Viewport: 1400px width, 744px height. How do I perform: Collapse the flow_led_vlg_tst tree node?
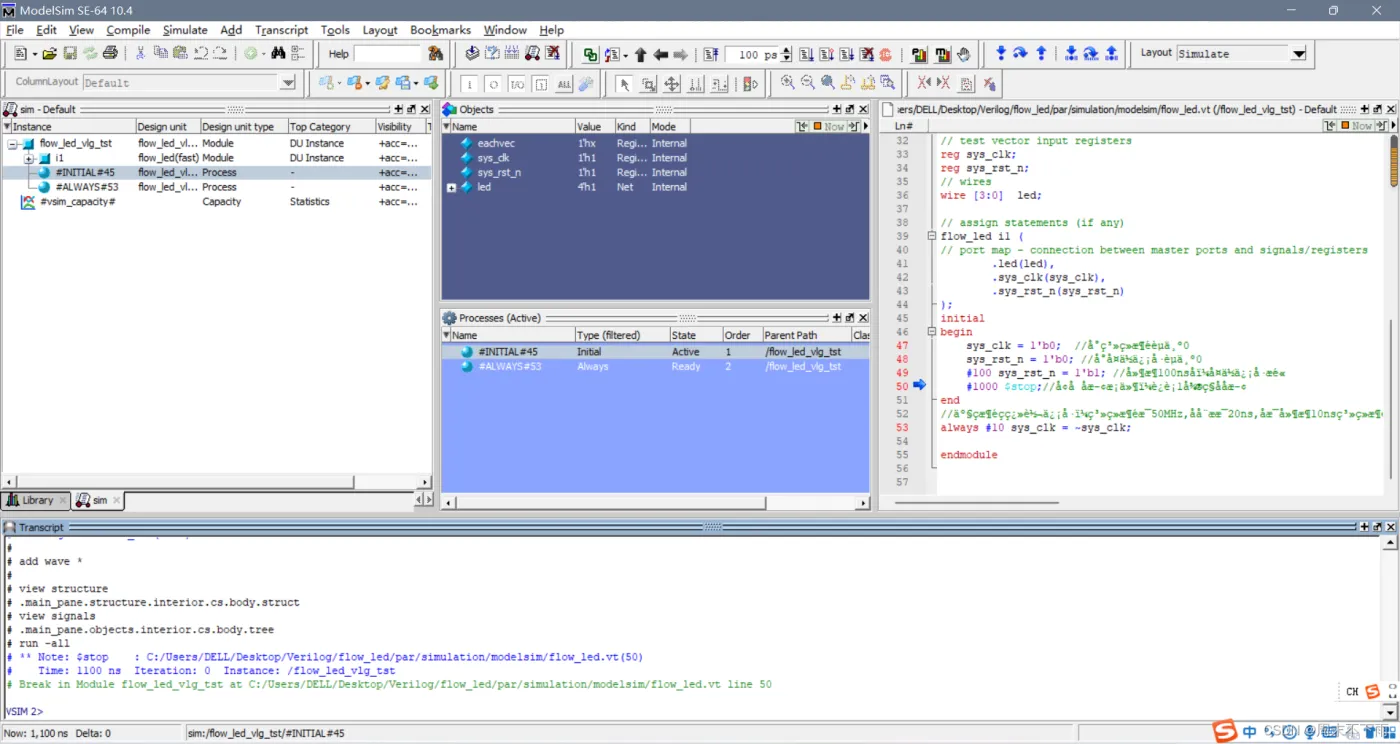click(14, 144)
